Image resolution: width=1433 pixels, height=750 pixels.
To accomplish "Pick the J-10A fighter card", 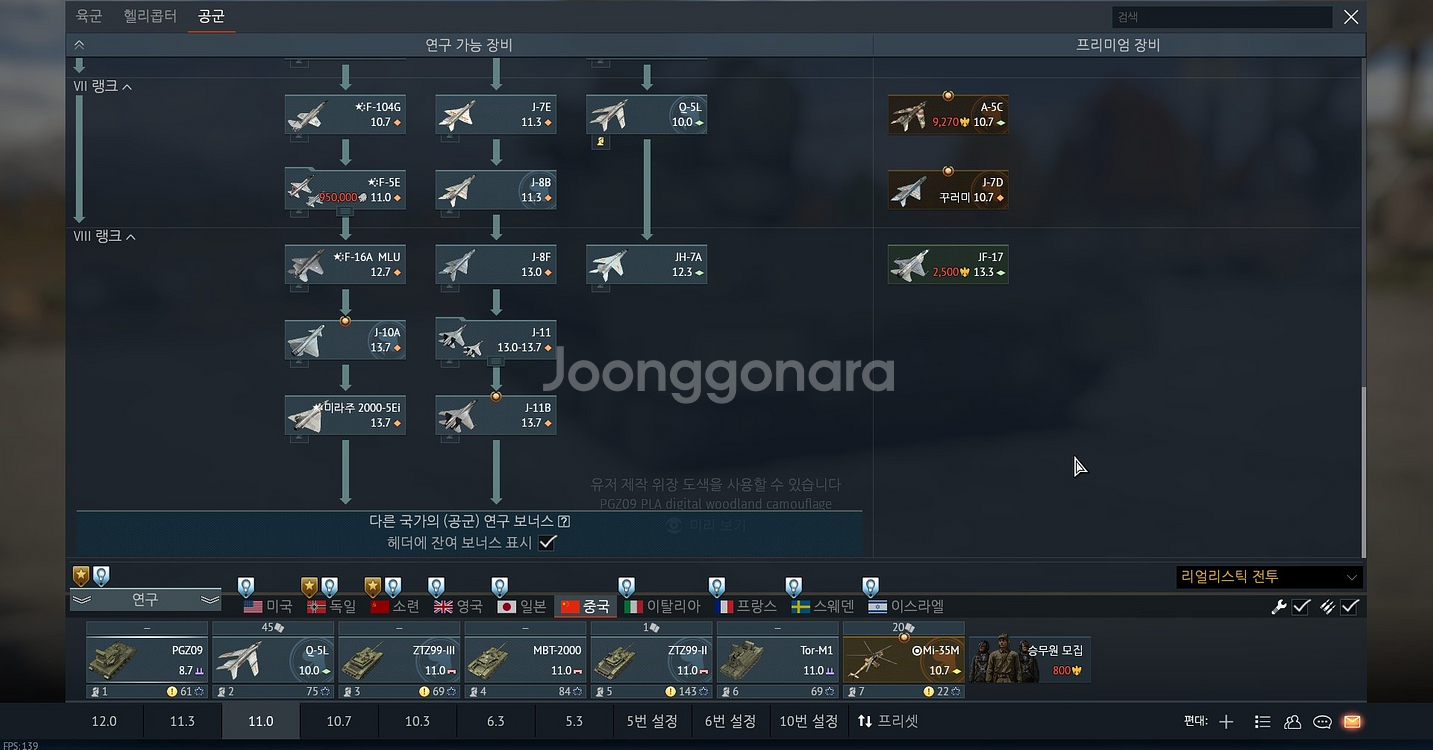I will tap(345, 339).
